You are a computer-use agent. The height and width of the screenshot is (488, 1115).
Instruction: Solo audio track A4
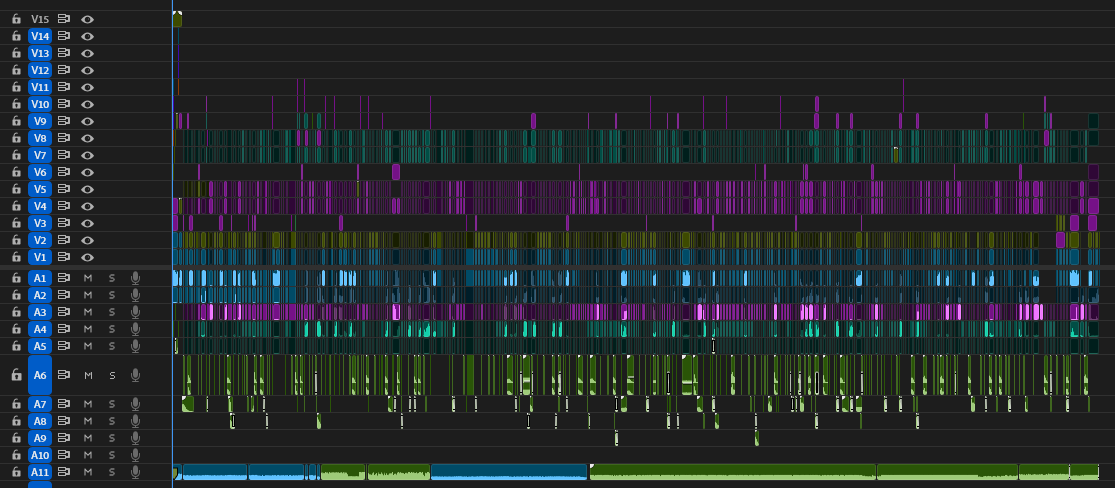pyautogui.click(x=112, y=329)
